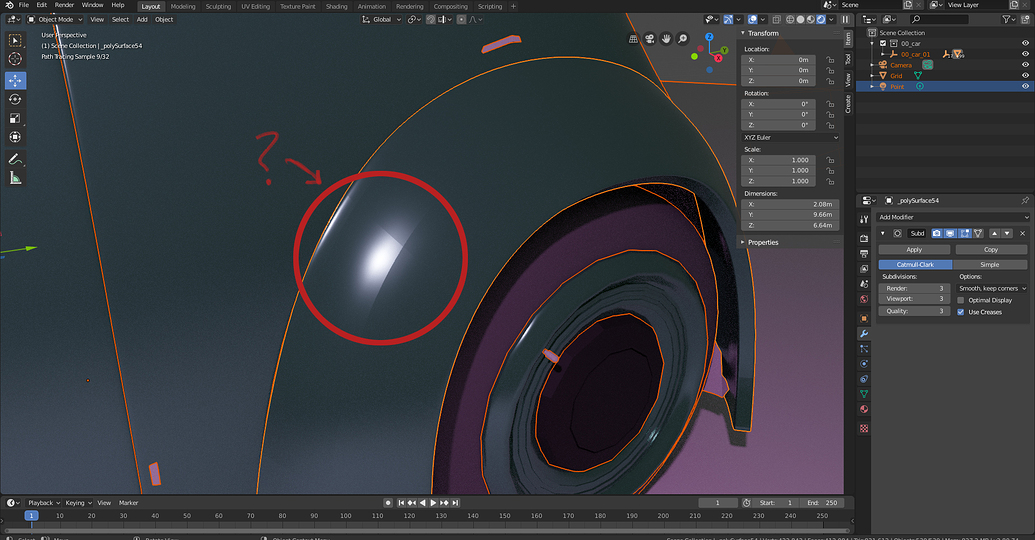Toggle Optimal Display checkbox
Image resolution: width=1035 pixels, height=540 pixels.
[x=961, y=300]
